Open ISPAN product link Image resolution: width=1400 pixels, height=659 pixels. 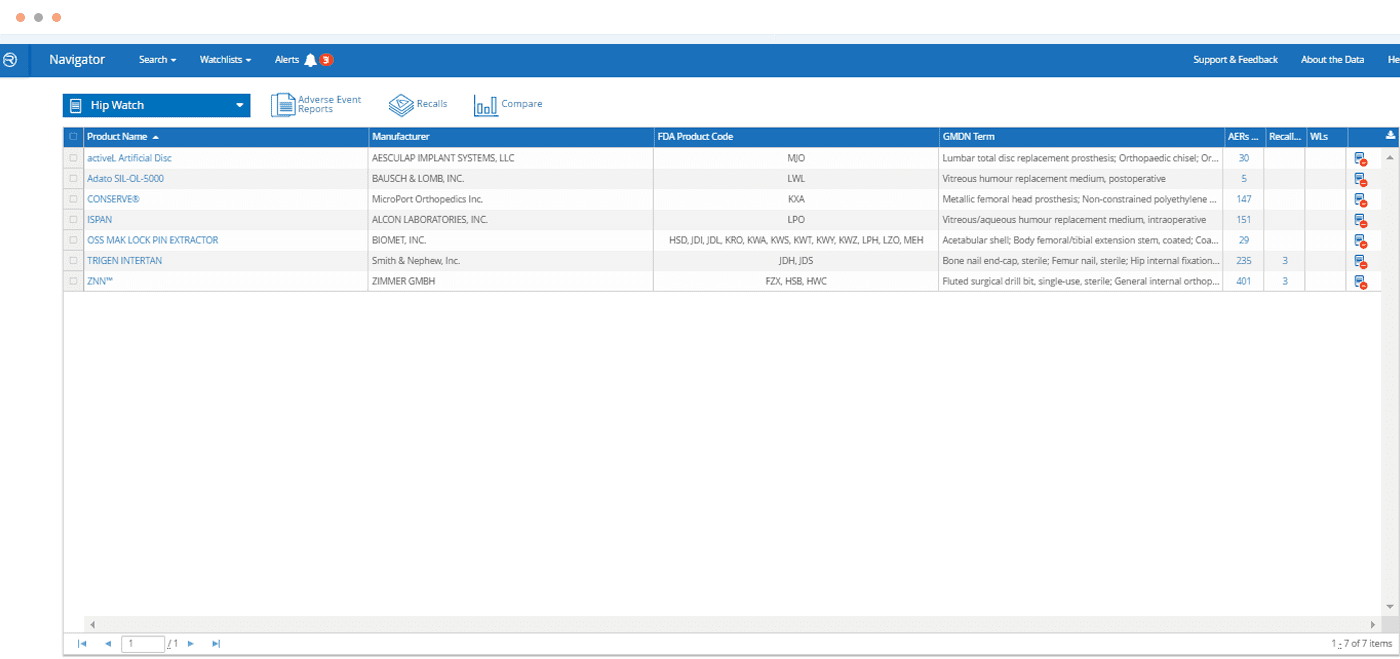click(x=99, y=220)
